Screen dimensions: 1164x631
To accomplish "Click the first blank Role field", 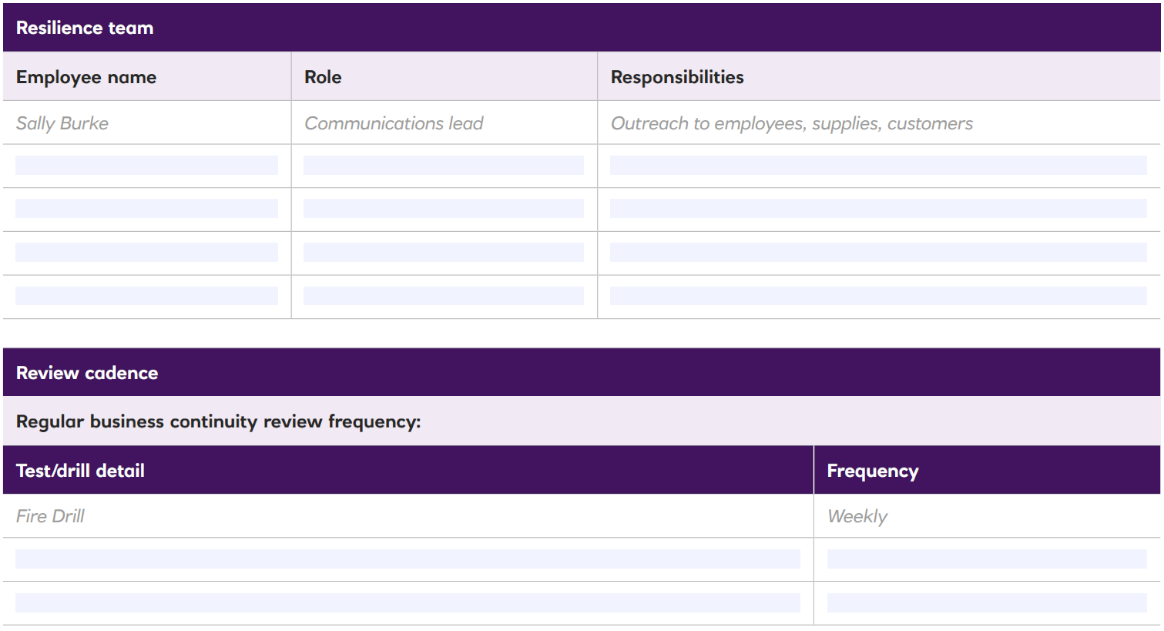I will coord(443,166).
